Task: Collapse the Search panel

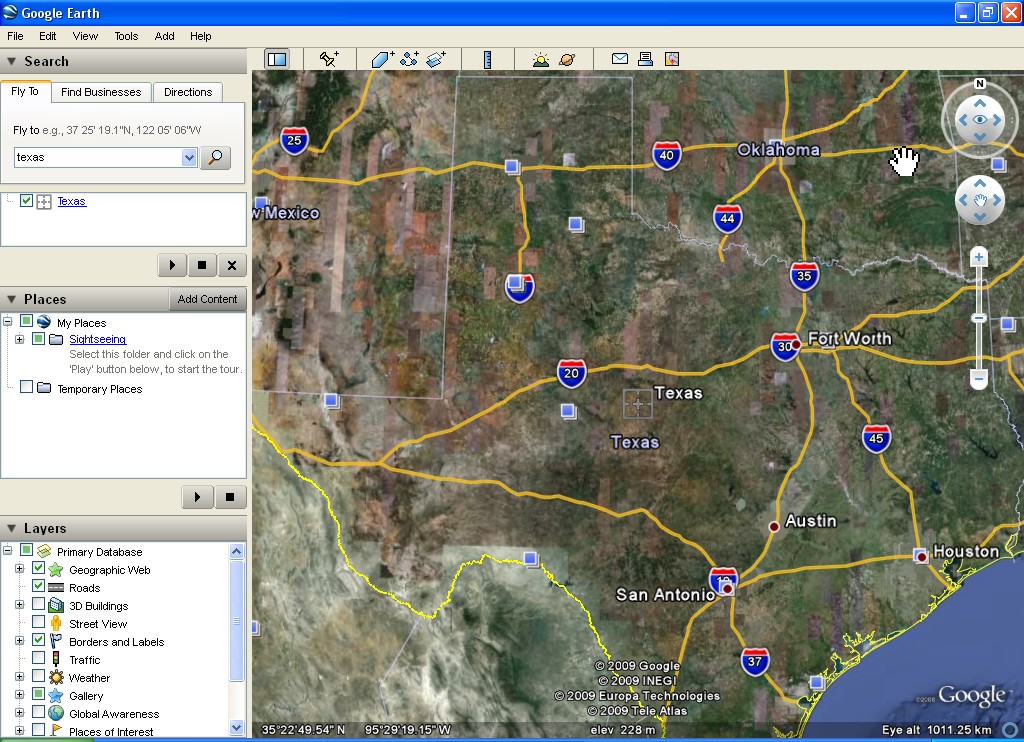Action: [11, 61]
